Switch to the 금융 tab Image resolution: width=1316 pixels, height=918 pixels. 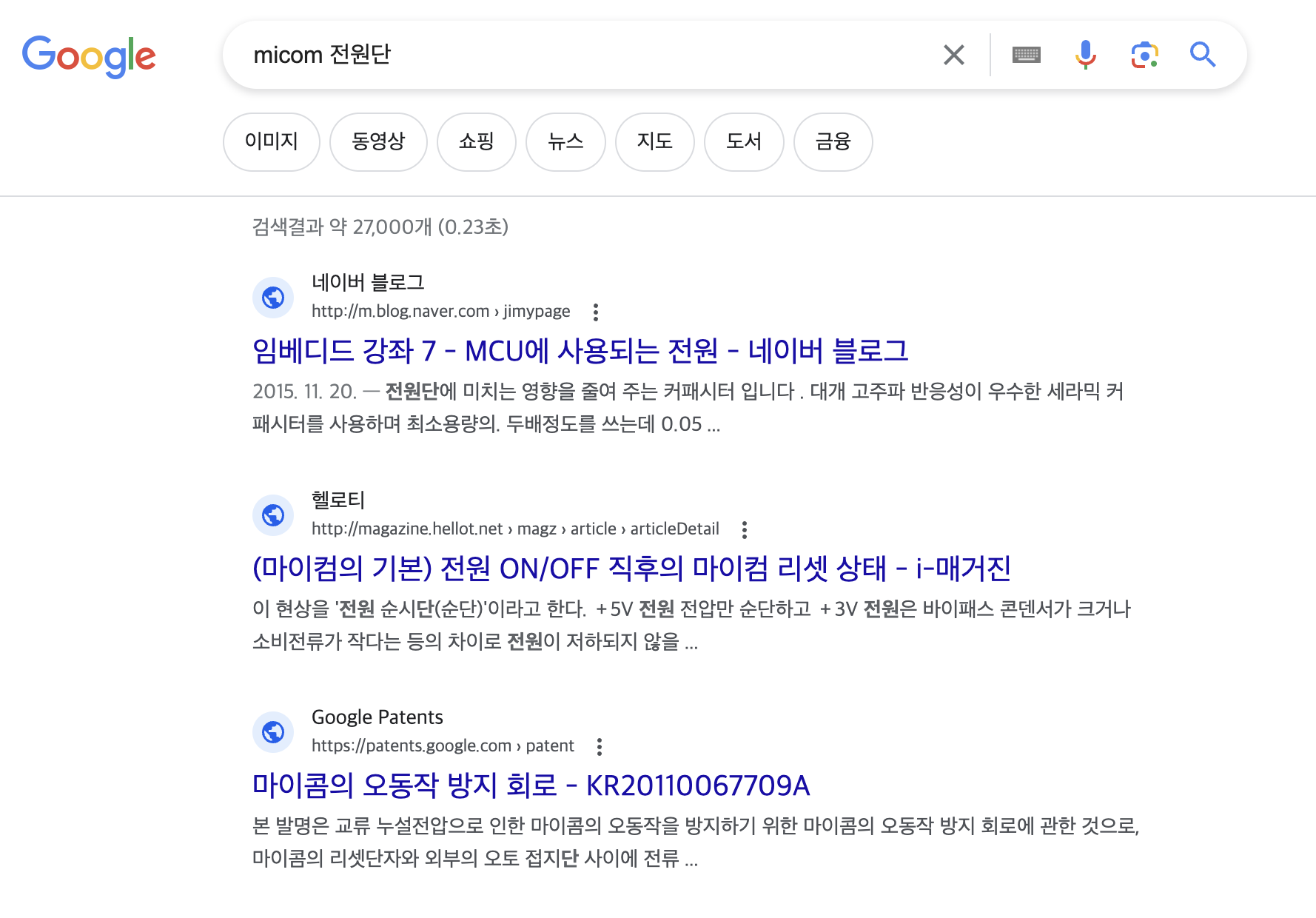pos(833,141)
